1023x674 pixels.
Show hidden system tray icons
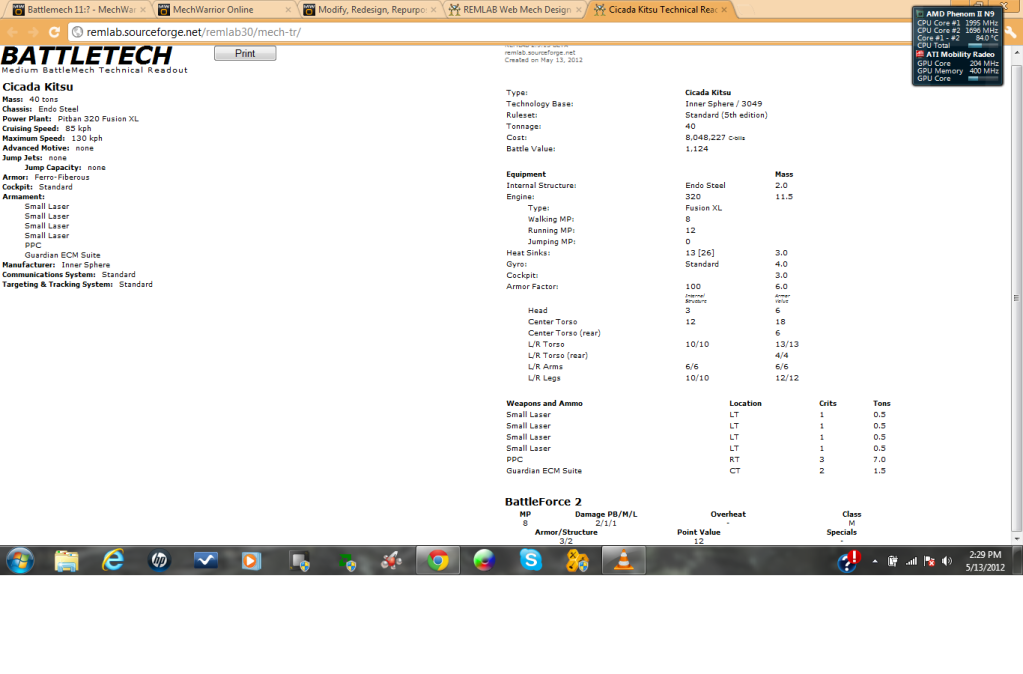tap(875, 561)
